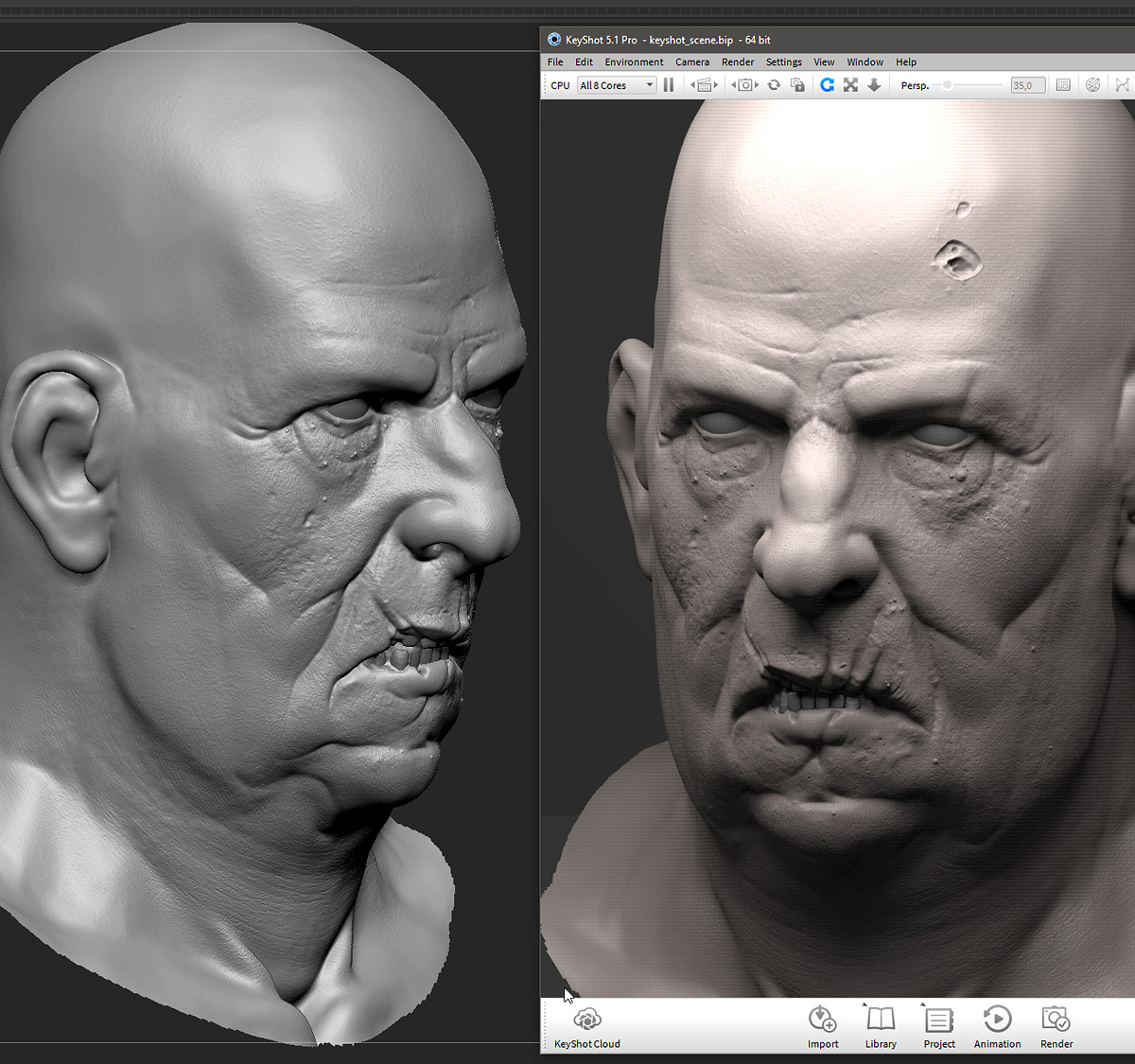Click the model sets icon in KeyShot toolbar
Viewport: 1135px width, 1064px height.
[705, 85]
